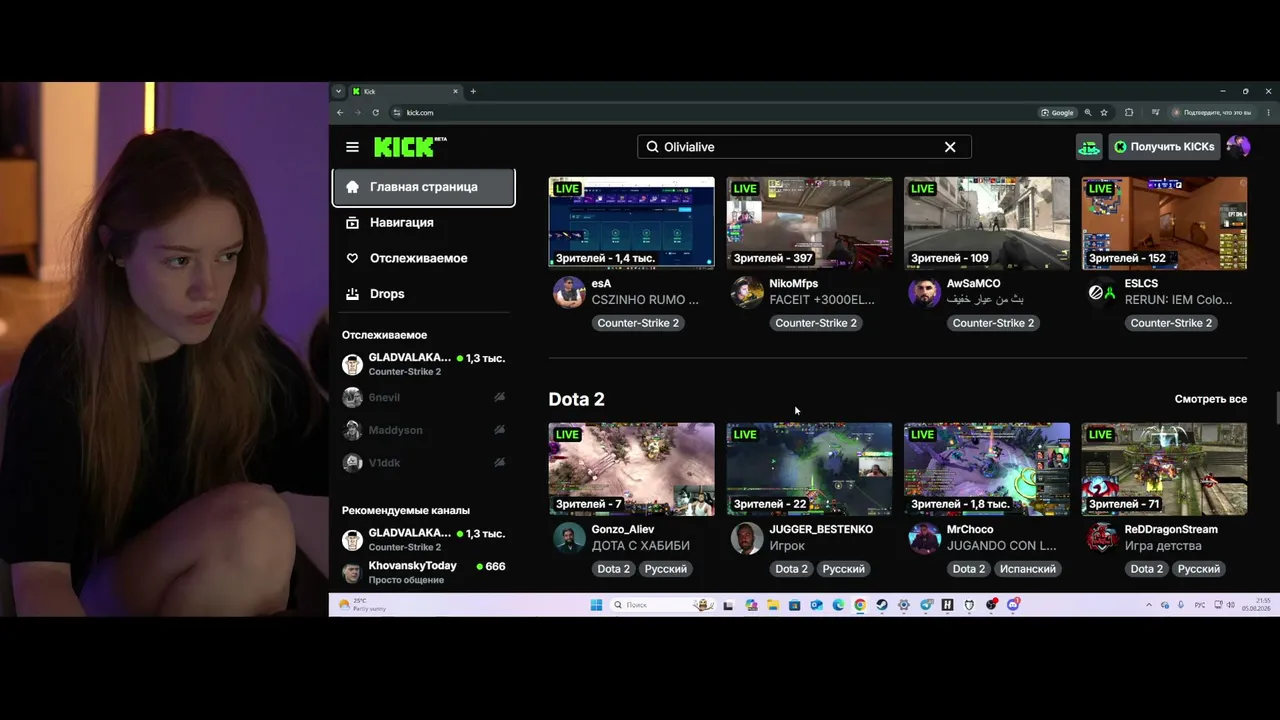Open the Gonzo_Aliev live stream thumbnail

tap(632, 469)
